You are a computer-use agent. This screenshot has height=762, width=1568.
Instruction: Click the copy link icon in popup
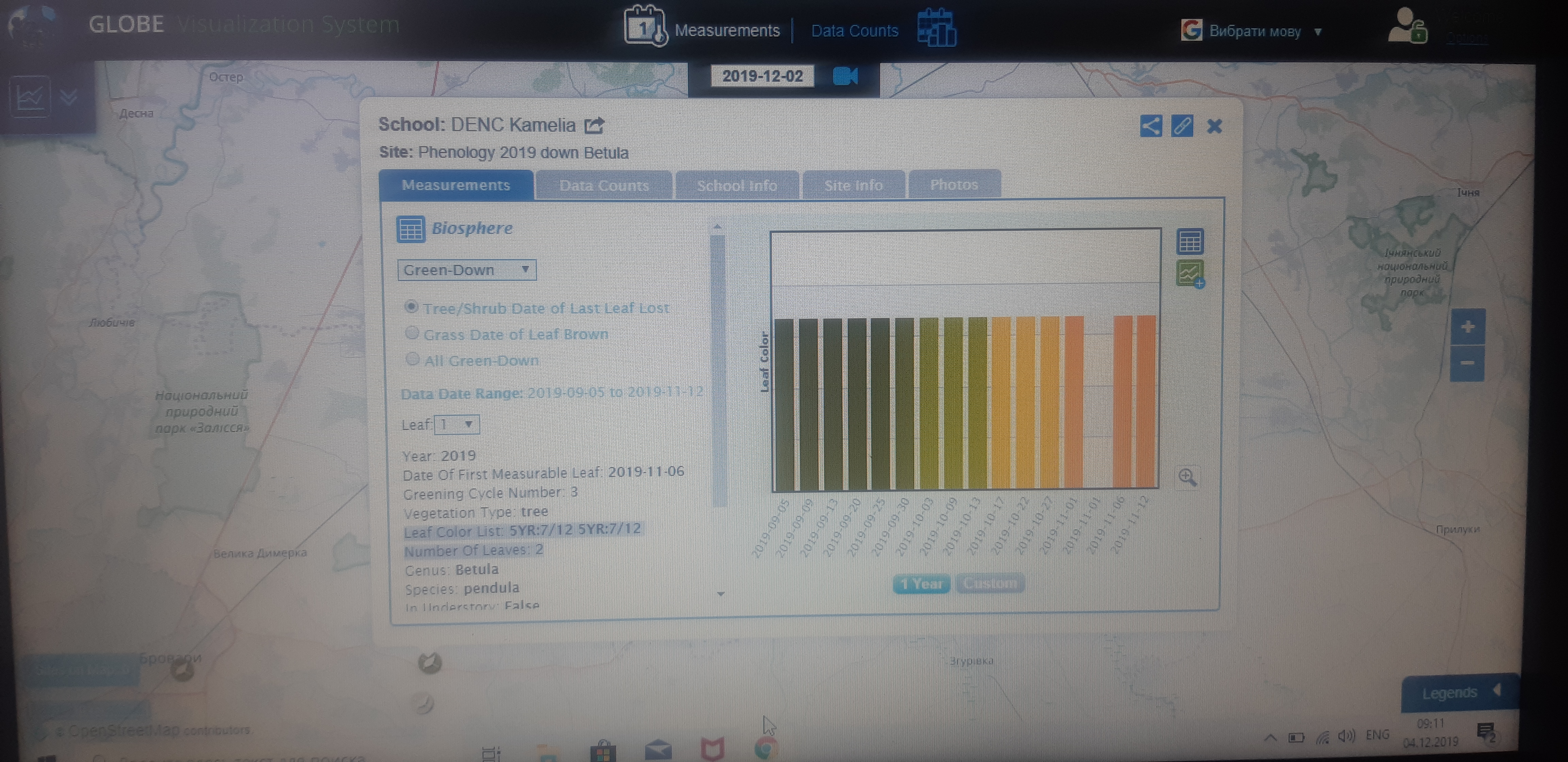pos(1182,126)
